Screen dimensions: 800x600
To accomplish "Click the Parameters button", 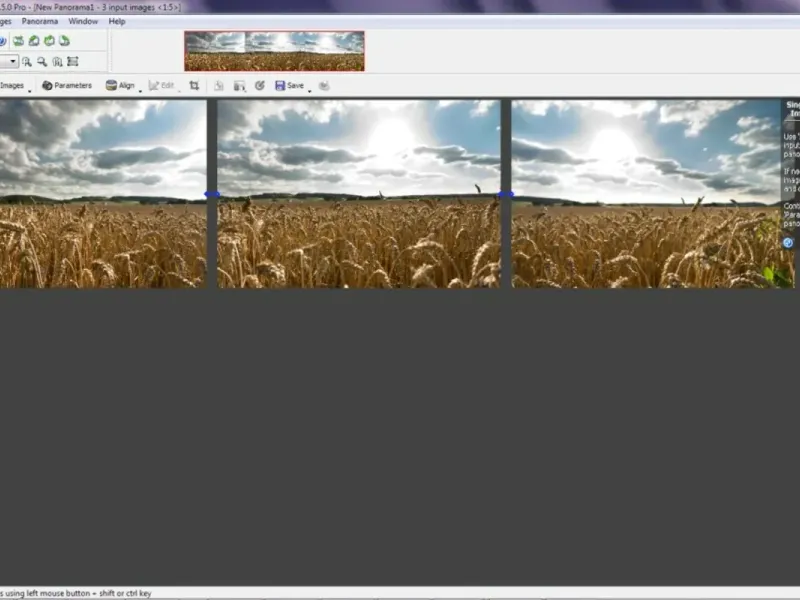I will tap(67, 86).
